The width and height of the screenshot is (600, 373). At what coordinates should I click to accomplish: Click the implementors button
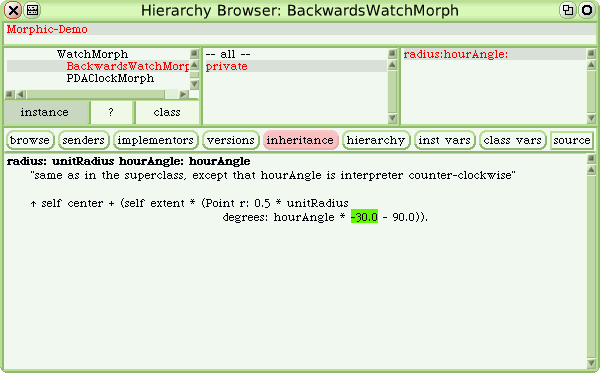pos(155,140)
